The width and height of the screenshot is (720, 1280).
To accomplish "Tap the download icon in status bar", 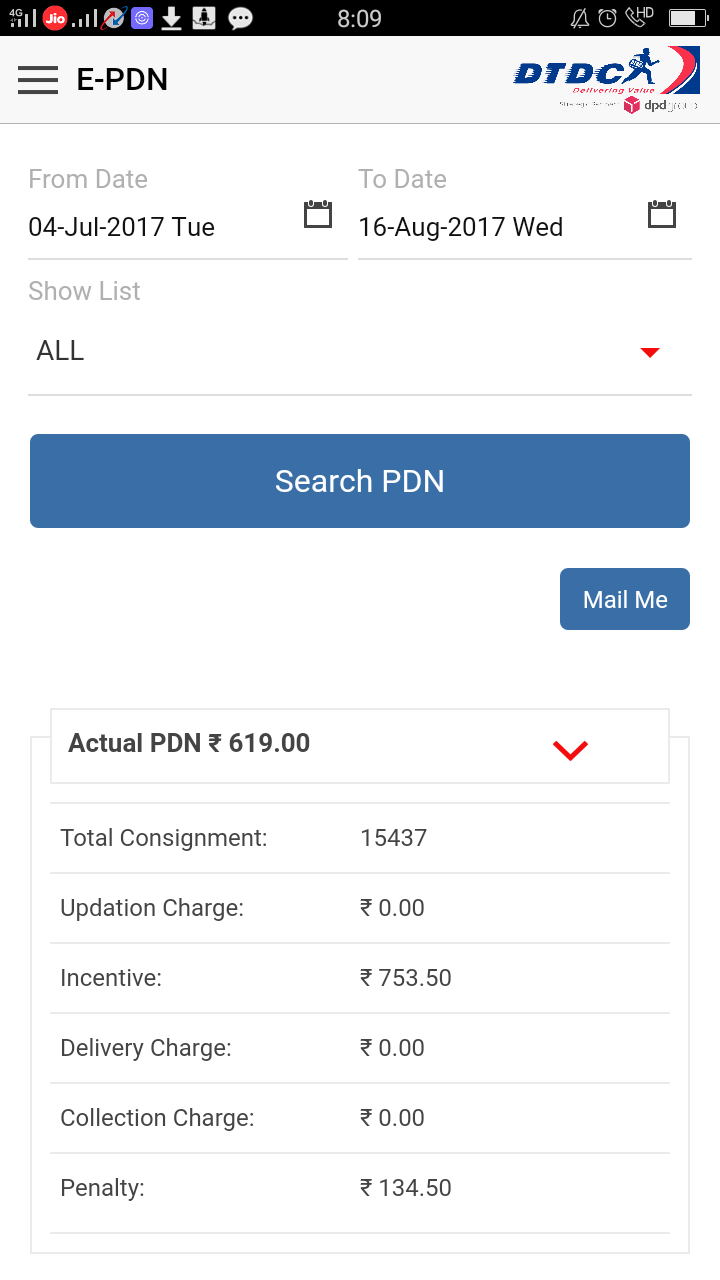I will 172,17.
